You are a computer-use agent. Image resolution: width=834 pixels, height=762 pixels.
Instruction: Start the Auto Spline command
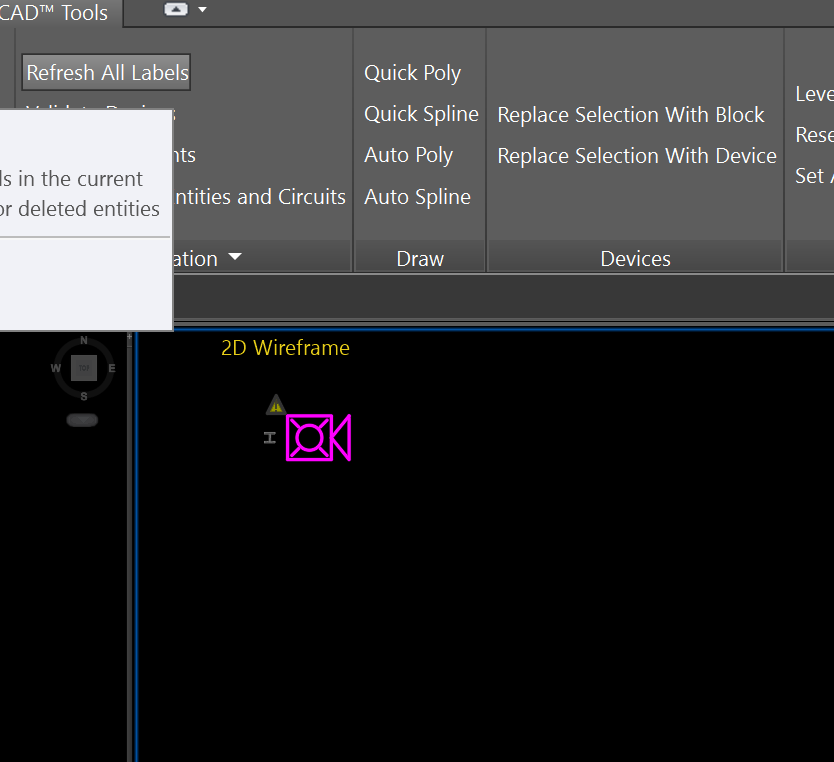pyautogui.click(x=418, y=197)
